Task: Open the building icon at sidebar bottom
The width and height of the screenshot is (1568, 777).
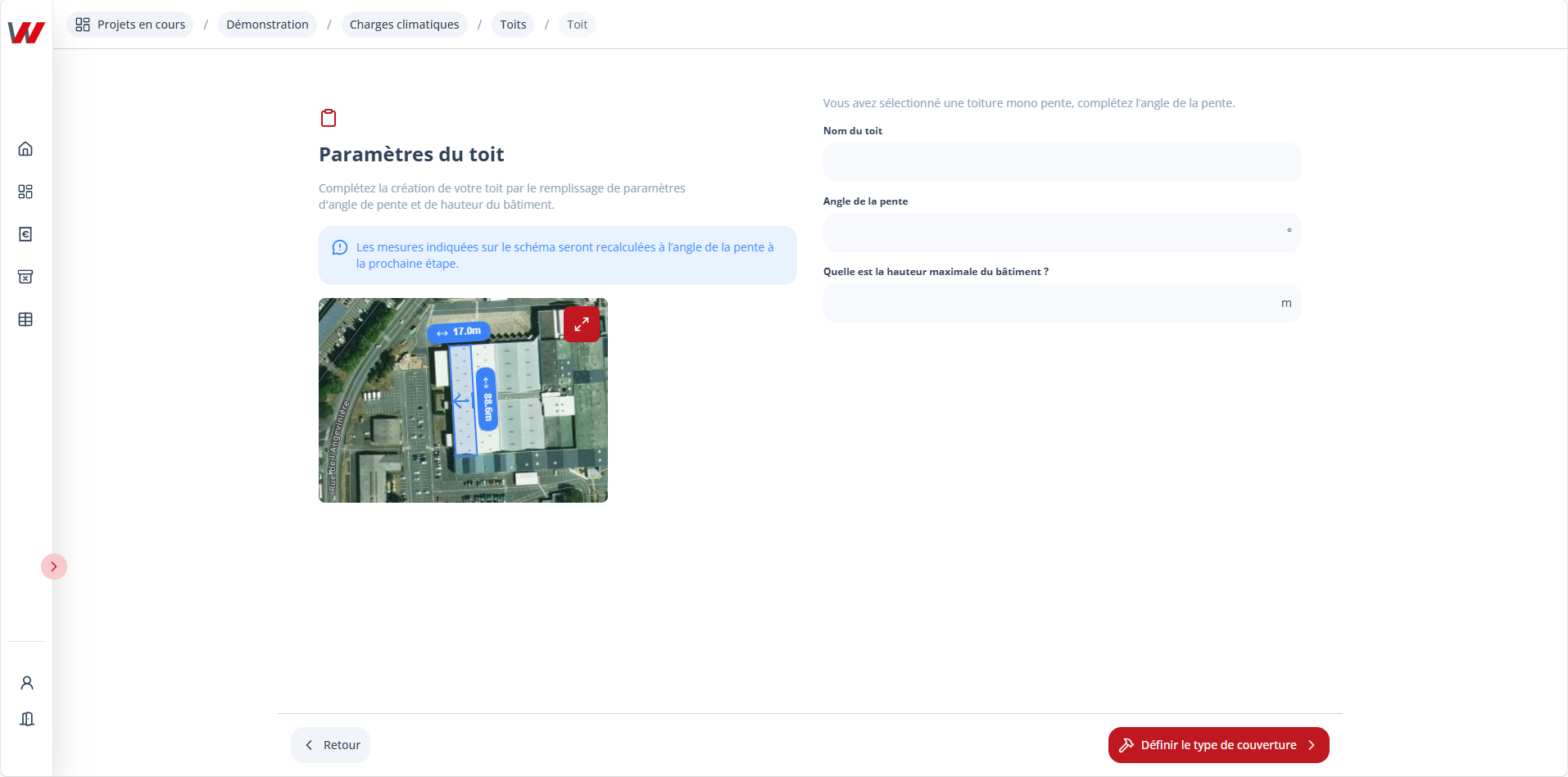Action: (x=27, y=719)
